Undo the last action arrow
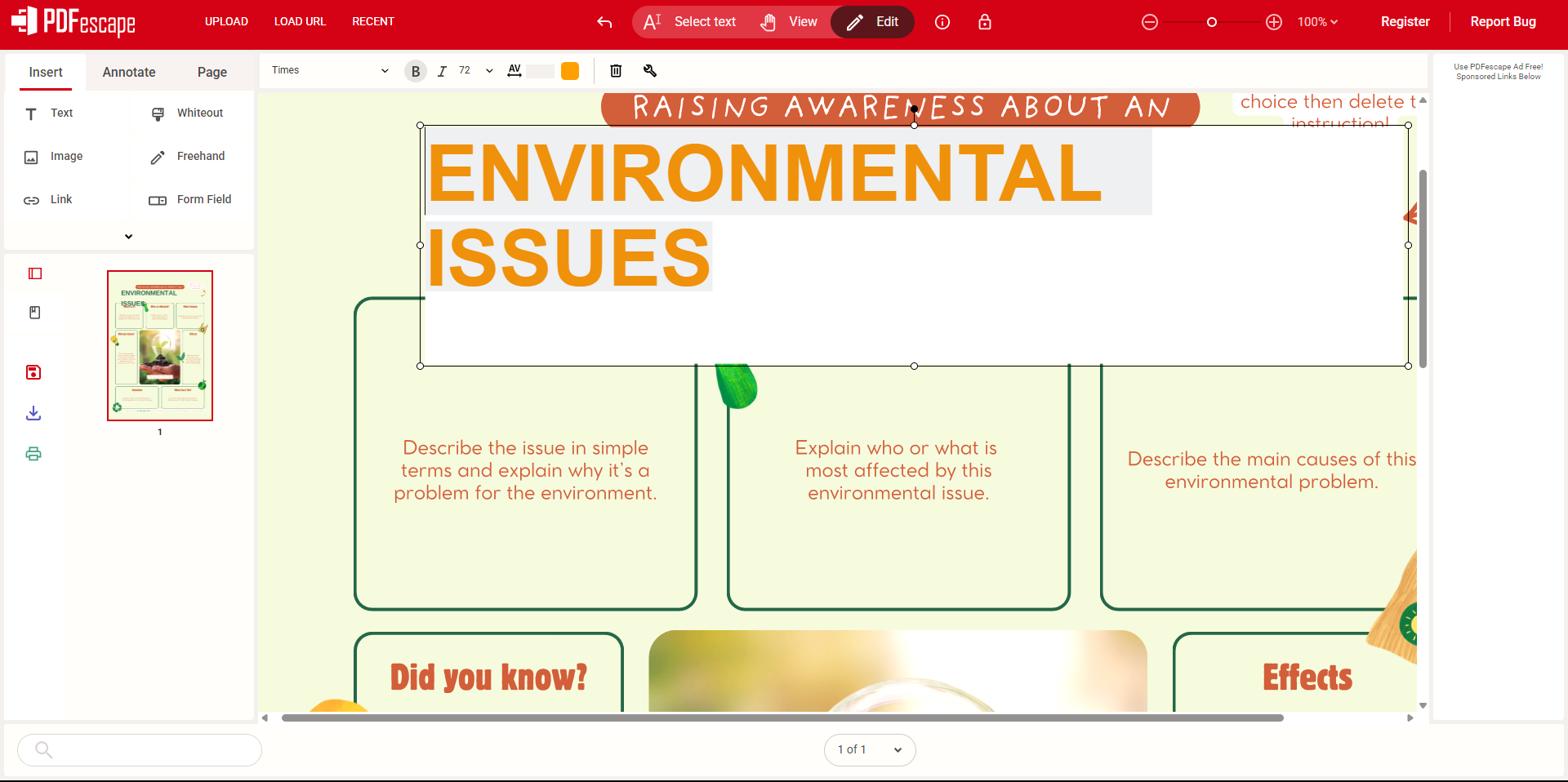The width and height of the screenshot is (1568, 782). pos(604,22)
